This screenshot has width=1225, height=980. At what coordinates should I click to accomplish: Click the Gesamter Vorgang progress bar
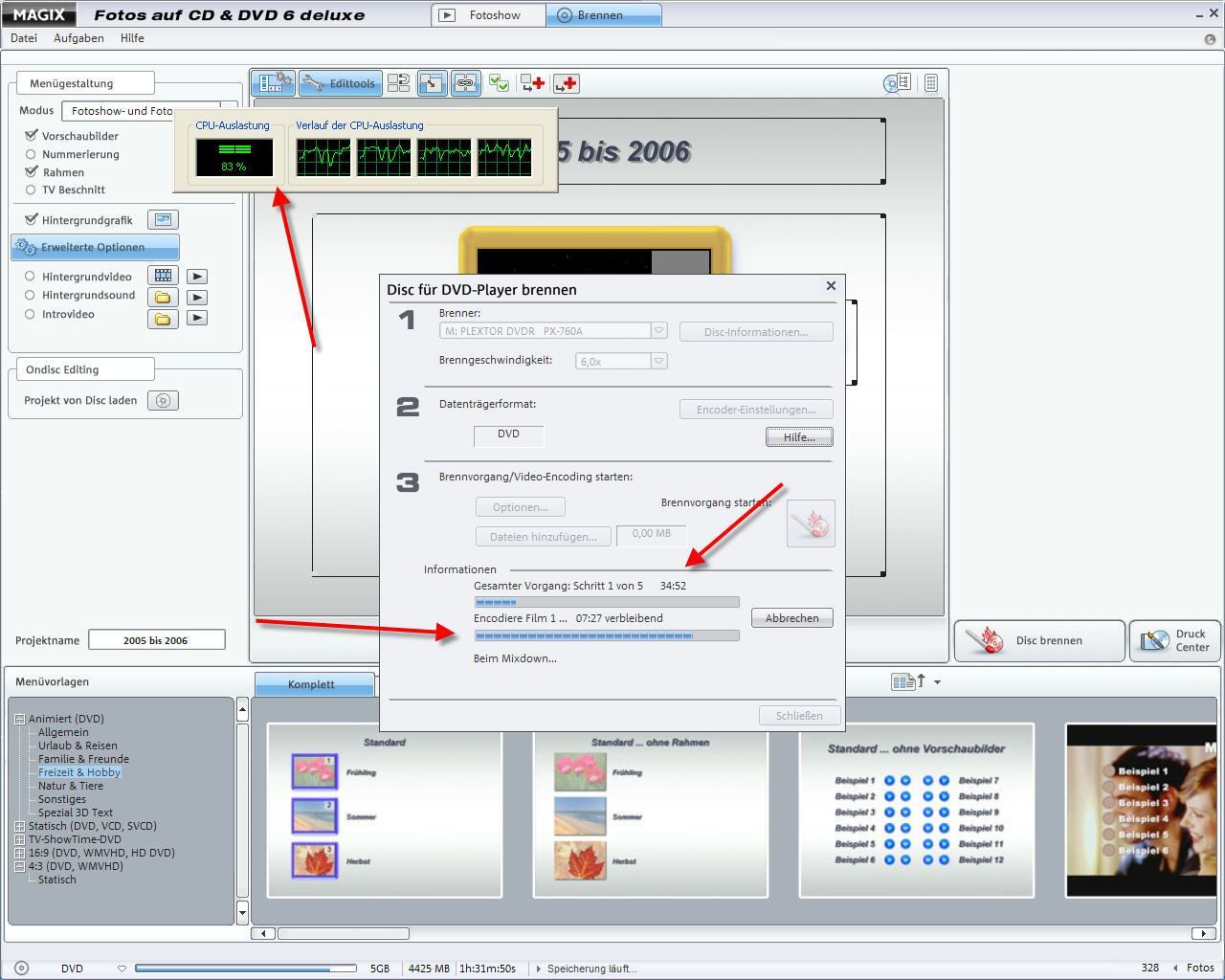(607, 602)
